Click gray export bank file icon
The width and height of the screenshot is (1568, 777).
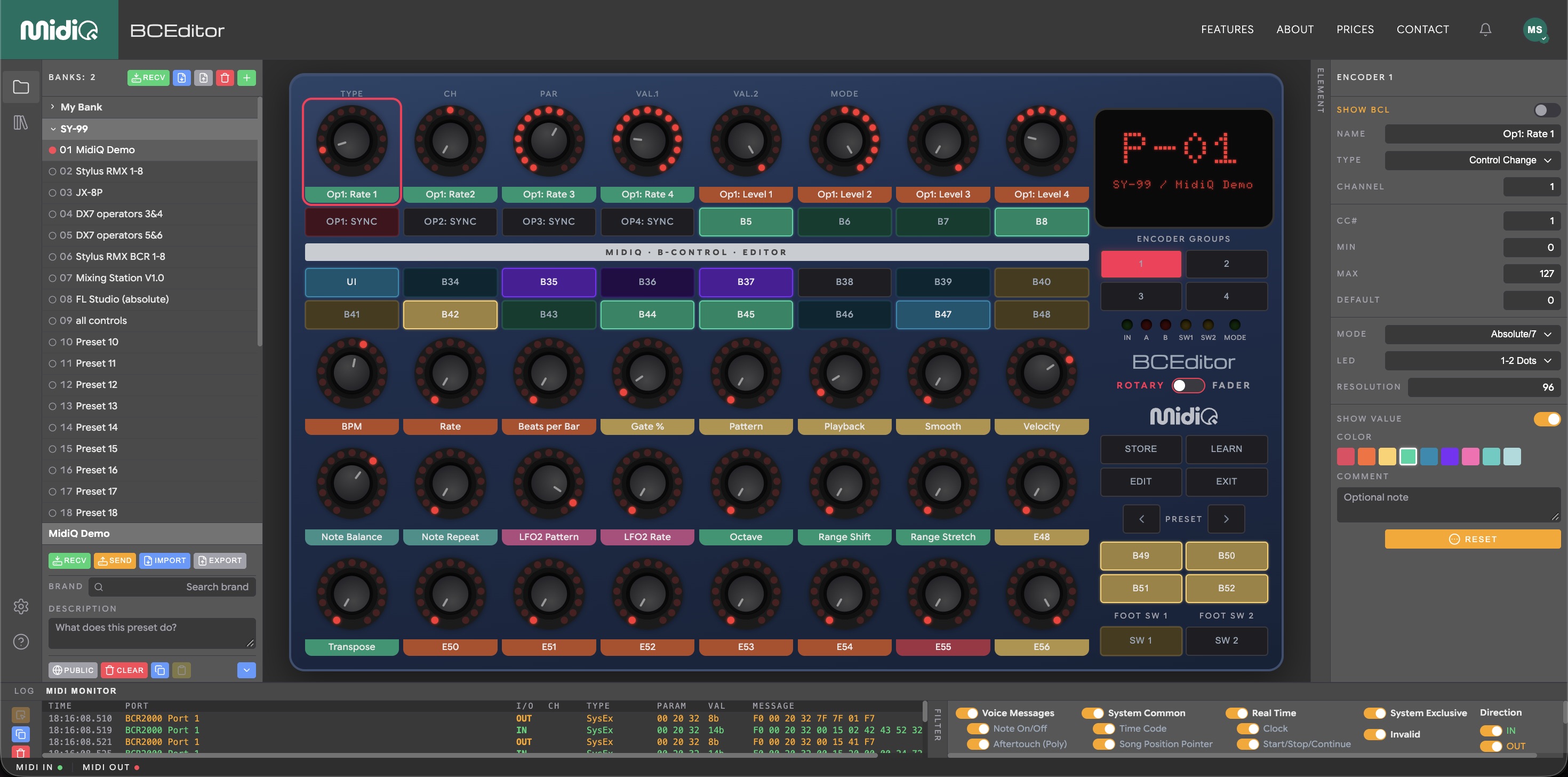tap(203, 77)
